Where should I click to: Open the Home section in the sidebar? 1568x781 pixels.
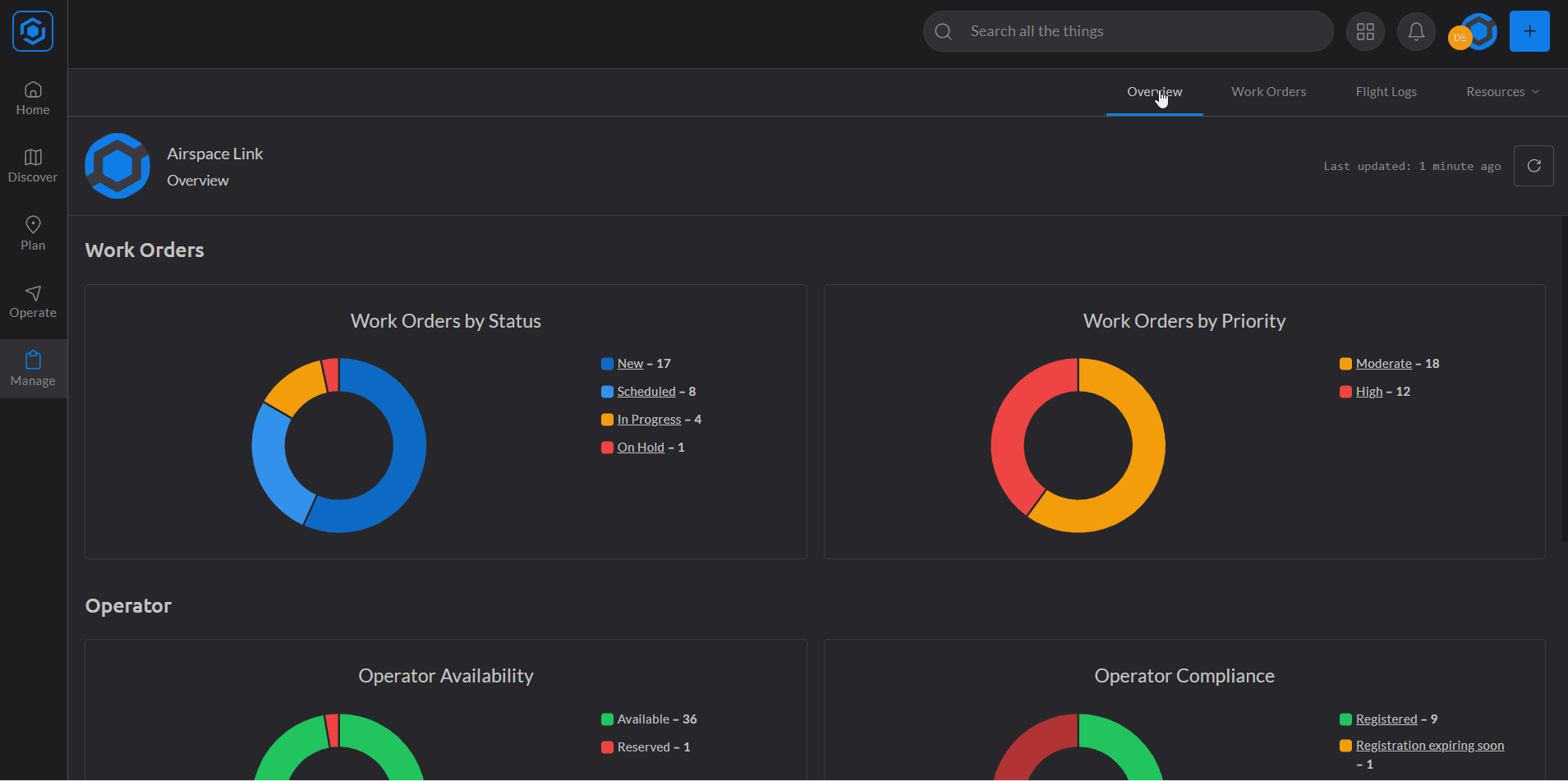click(x=33, y=99)
